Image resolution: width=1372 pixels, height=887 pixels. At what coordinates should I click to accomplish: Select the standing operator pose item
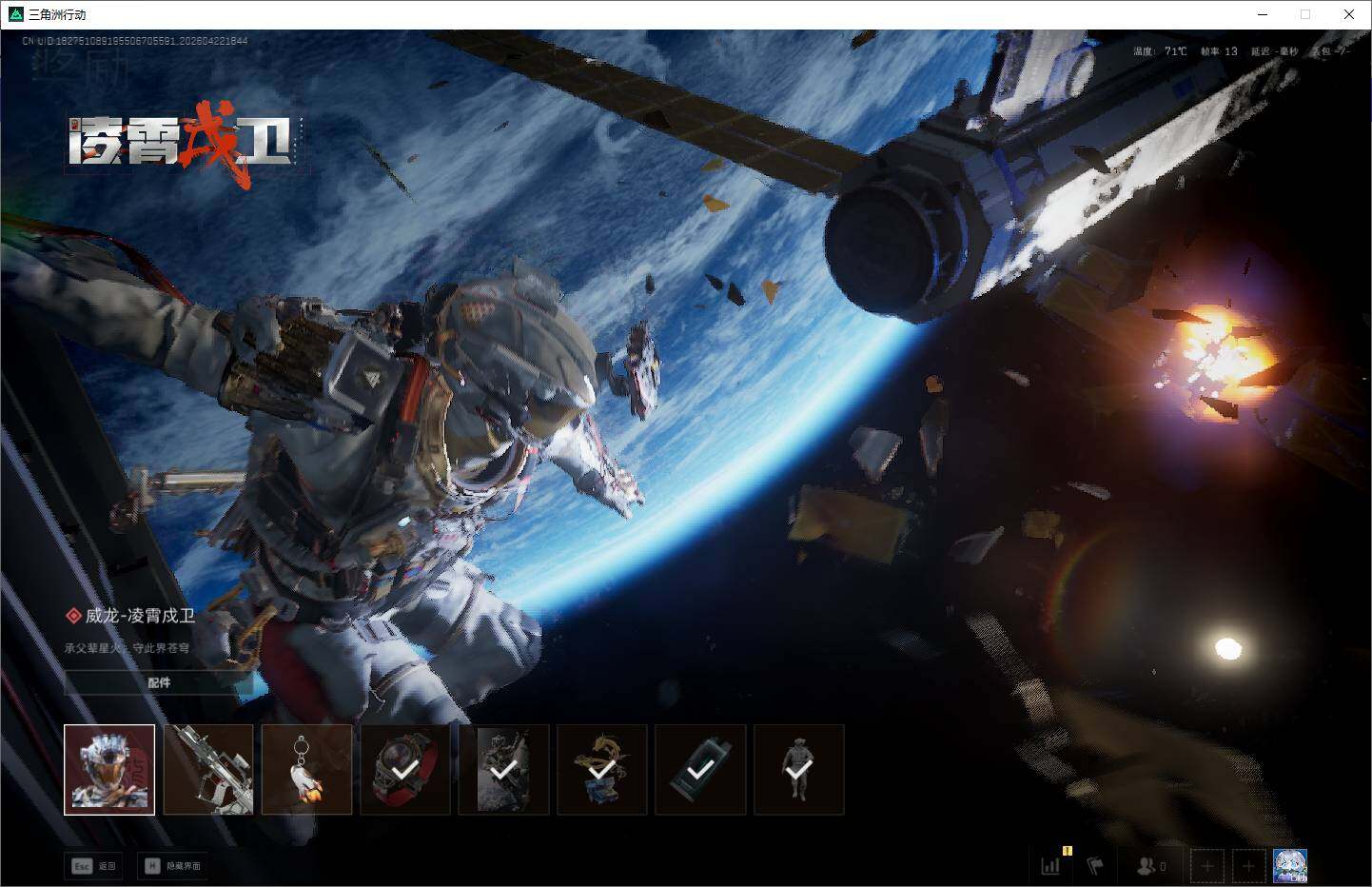pyautogui.click(x=798, y=770)
